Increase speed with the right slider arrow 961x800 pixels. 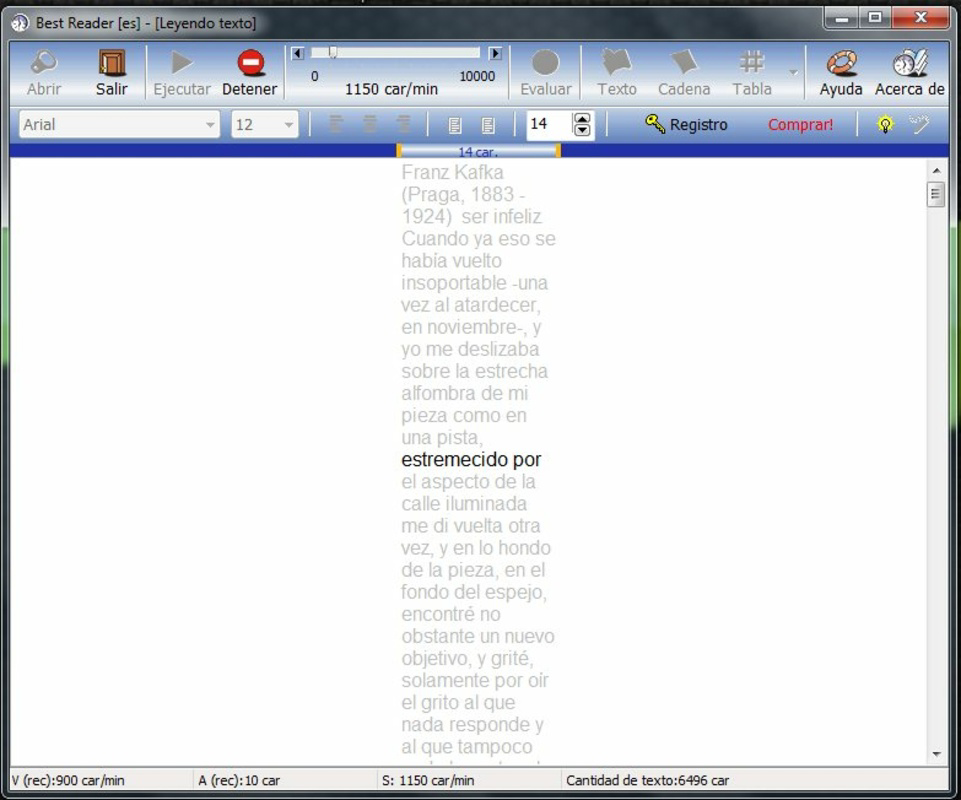tap(495, 53)
